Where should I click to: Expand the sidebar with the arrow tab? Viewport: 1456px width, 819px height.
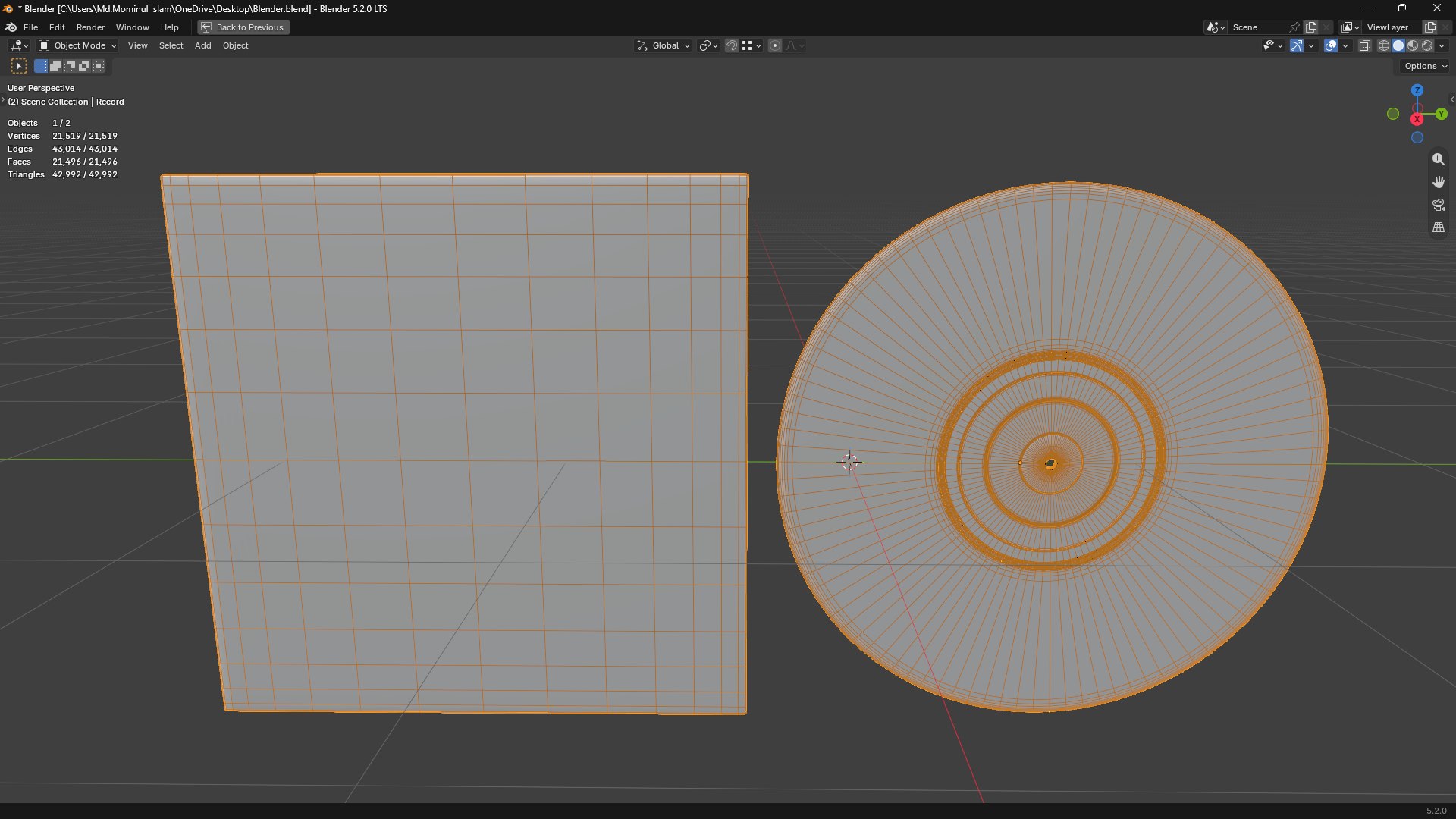coord(1451,99)
